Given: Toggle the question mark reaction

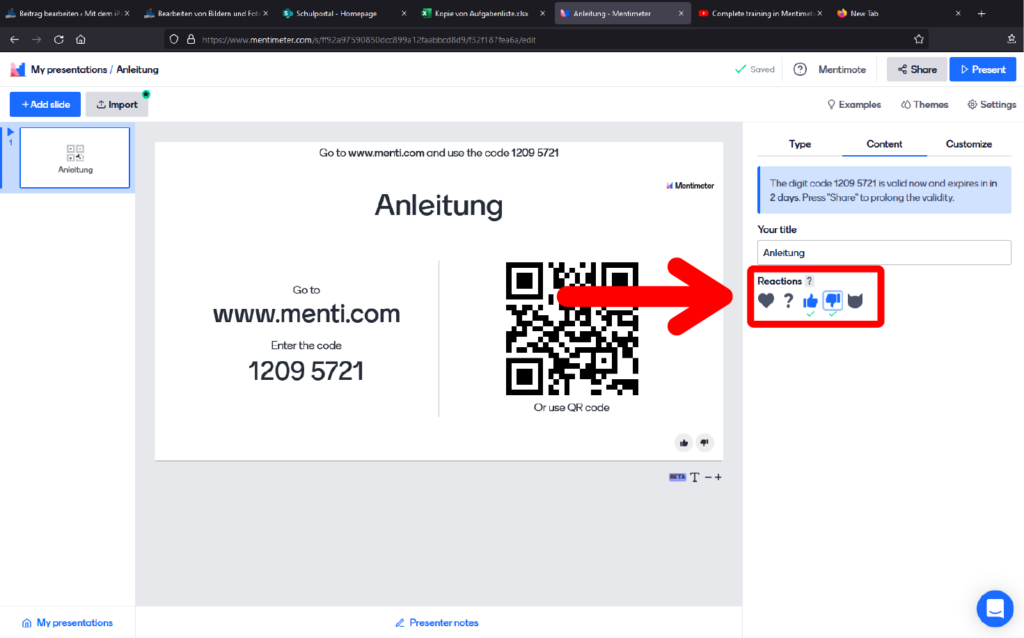Looking at the screenshot, I should click(x=788, y=300).
